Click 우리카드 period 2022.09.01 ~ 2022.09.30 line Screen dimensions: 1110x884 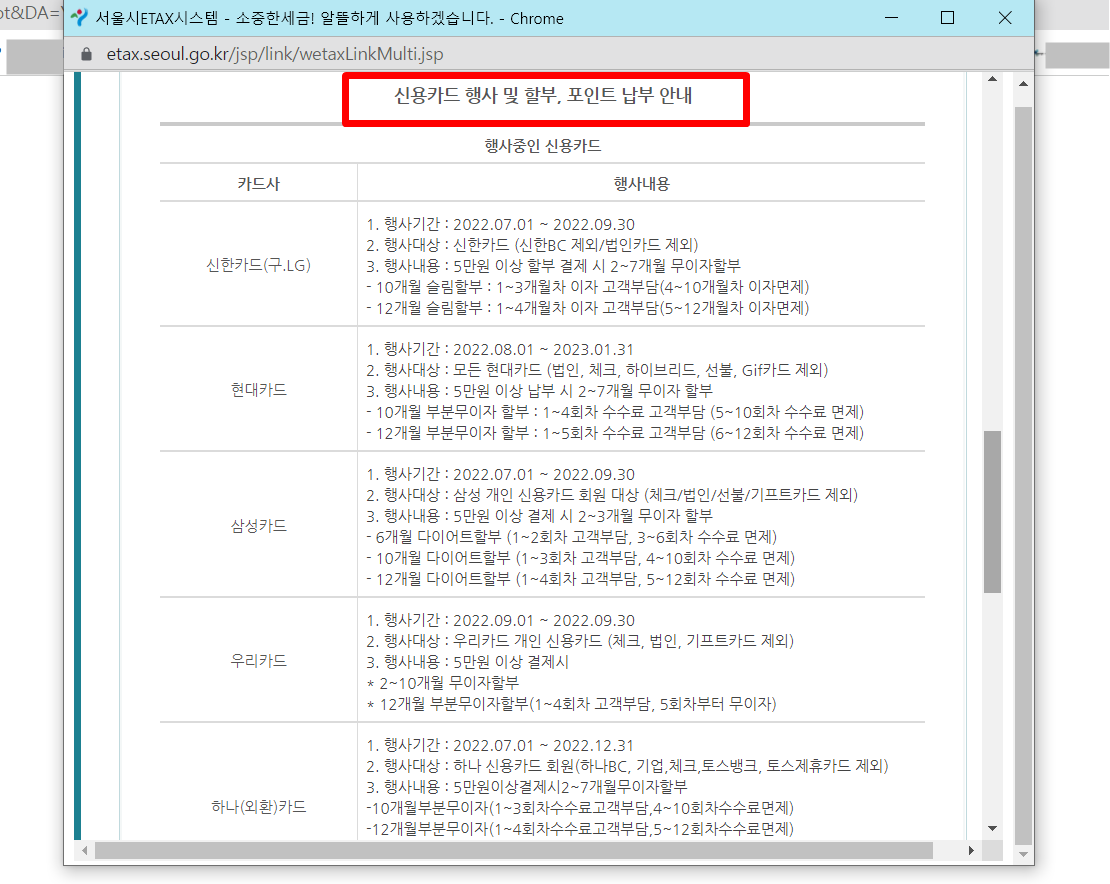pyautogui.click(x=500, y=621)
